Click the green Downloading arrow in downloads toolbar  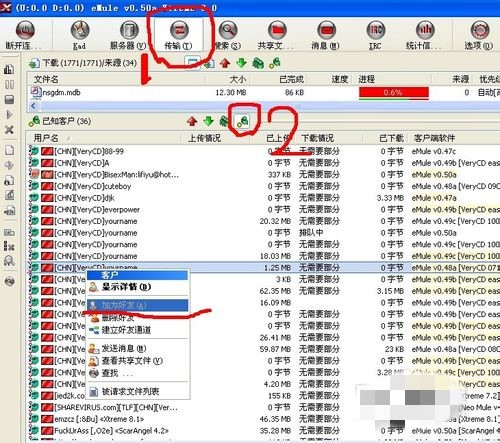click(241, 63)
